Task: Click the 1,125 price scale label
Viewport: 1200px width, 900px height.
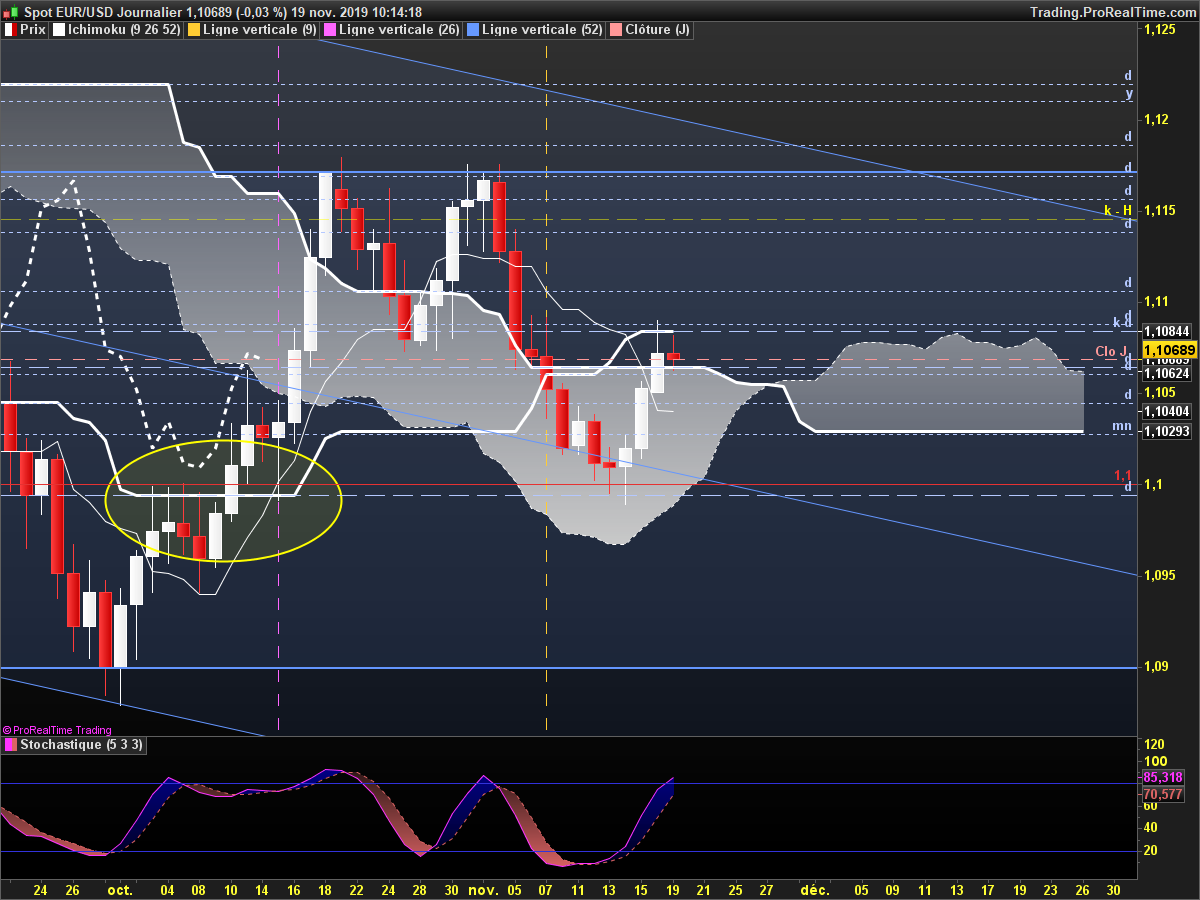Action: click(1158, 30)
